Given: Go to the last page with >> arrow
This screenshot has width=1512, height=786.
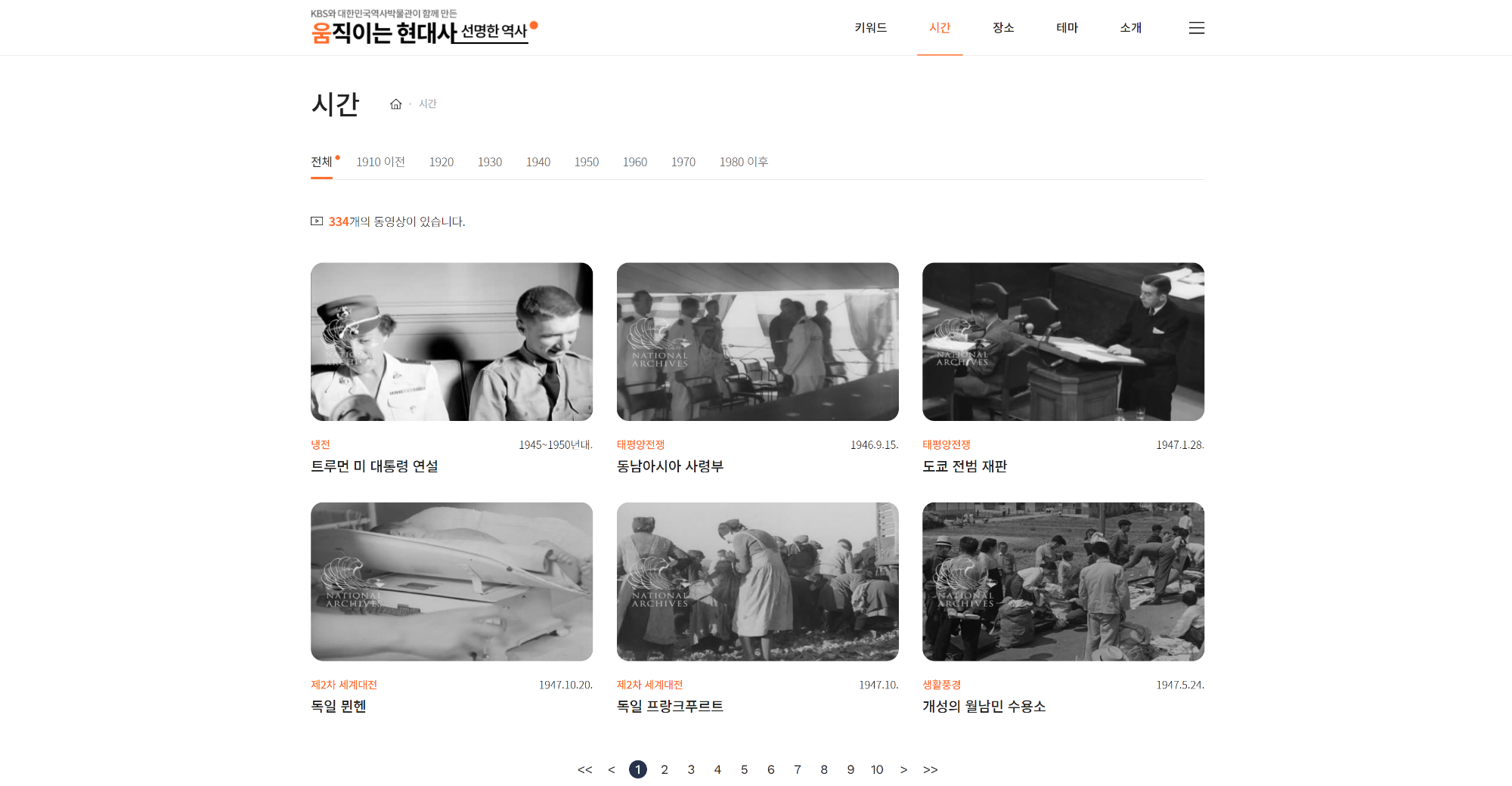Looking at the screenshot, I should pos(930,769).
